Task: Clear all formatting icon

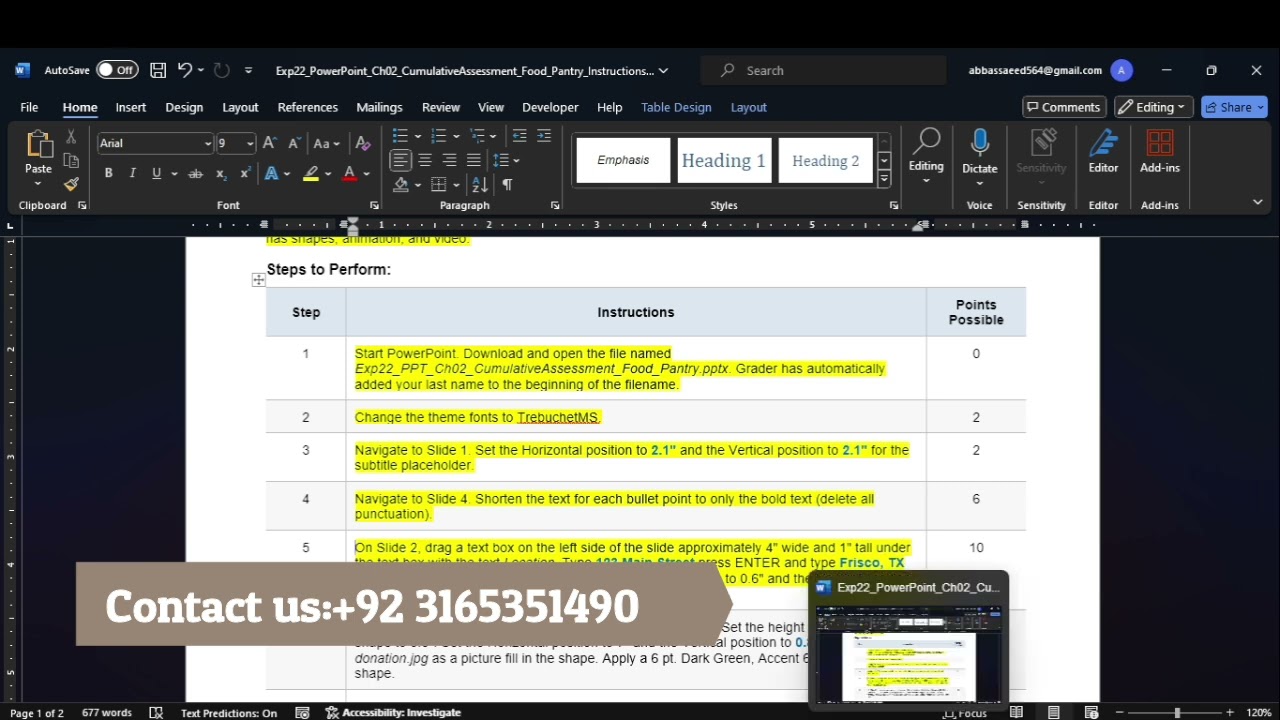Action: (x=363, y=143)
